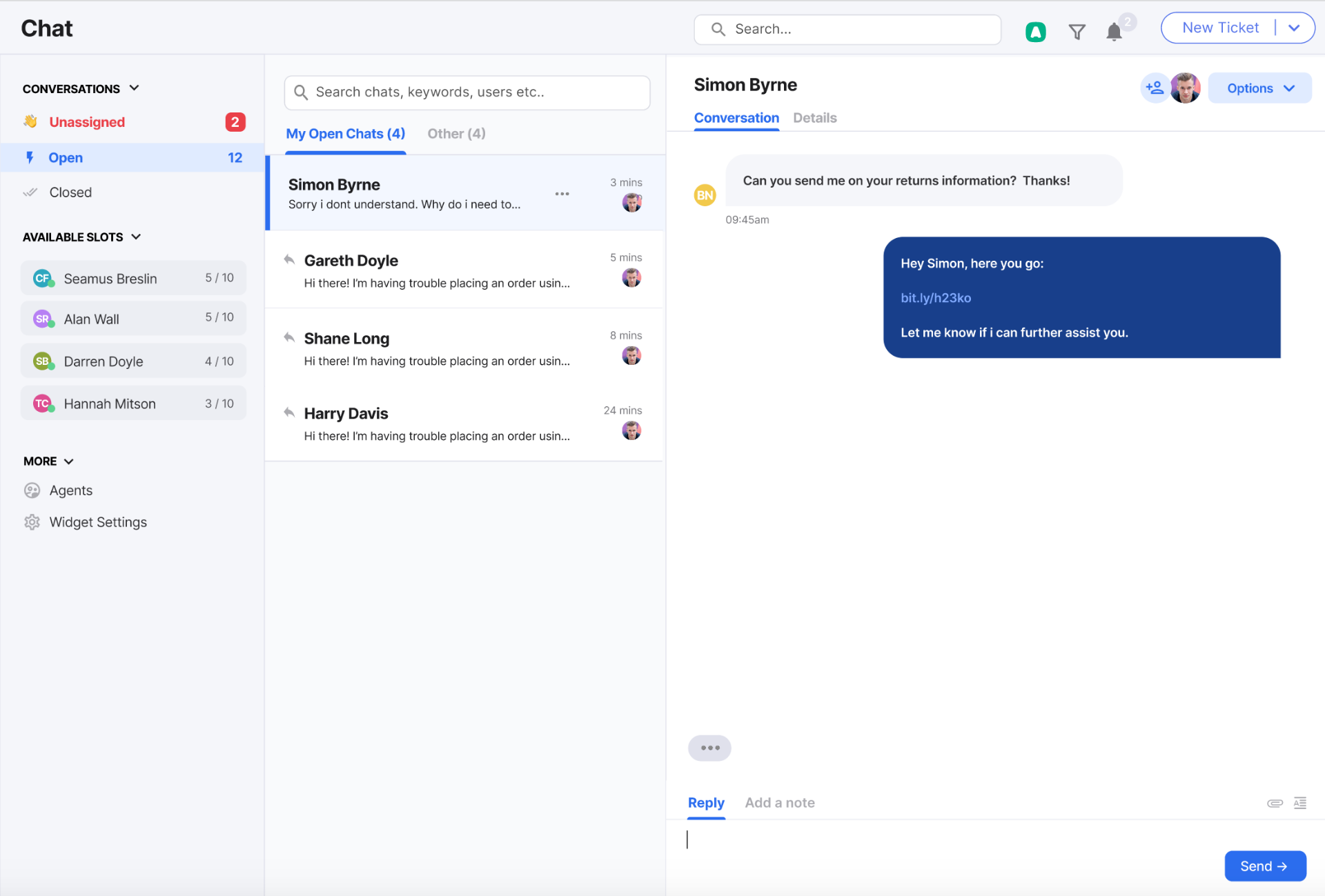Open Widget Settings from the sidebar
Image resolution: width=1325 pixels, height=896 pixels.
pos(98,522)
